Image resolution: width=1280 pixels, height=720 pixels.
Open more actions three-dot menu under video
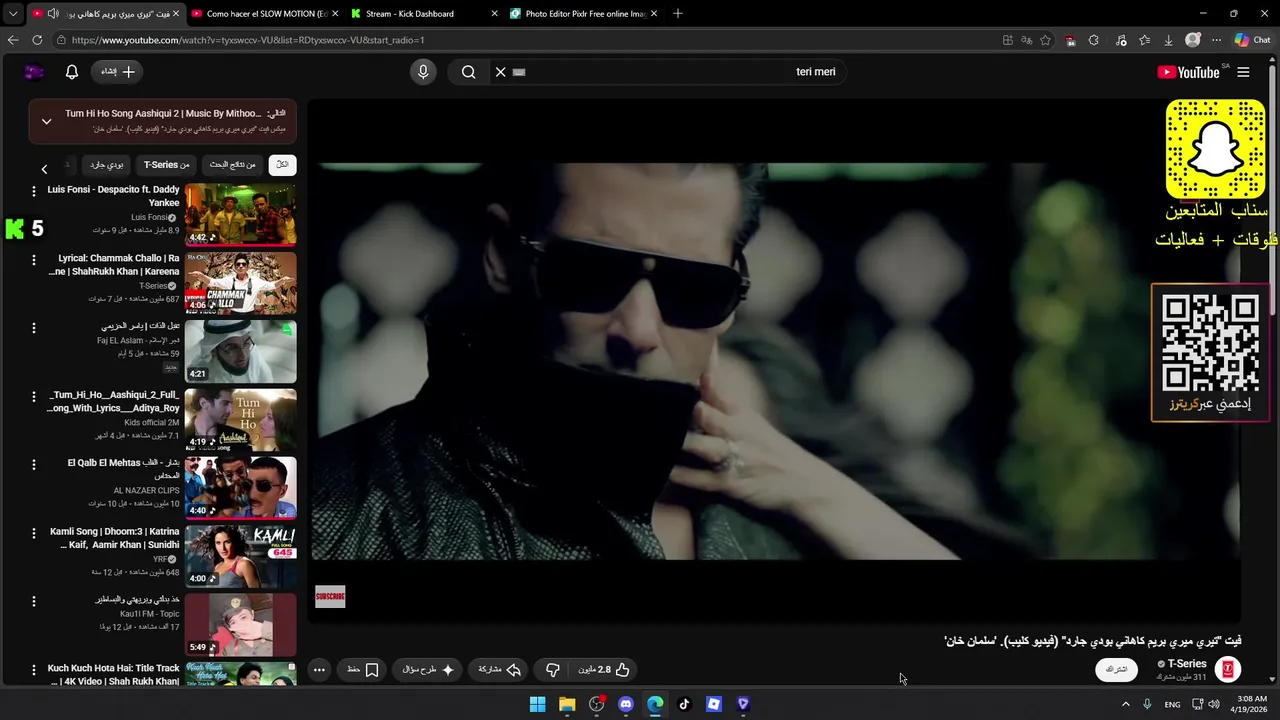319,670
